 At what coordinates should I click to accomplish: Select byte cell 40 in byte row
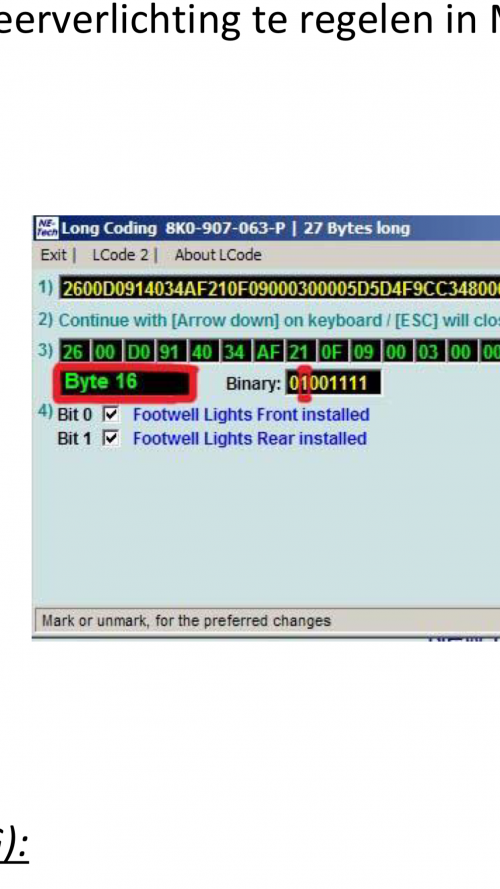click(201, 352)
